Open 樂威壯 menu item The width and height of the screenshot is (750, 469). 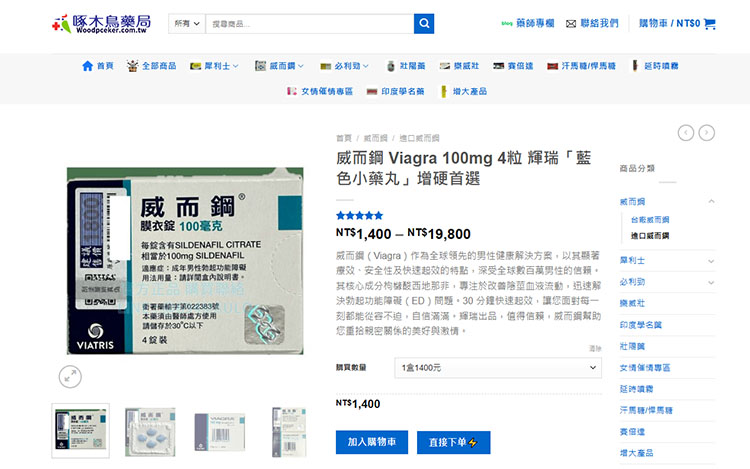(x=466, y=66)
